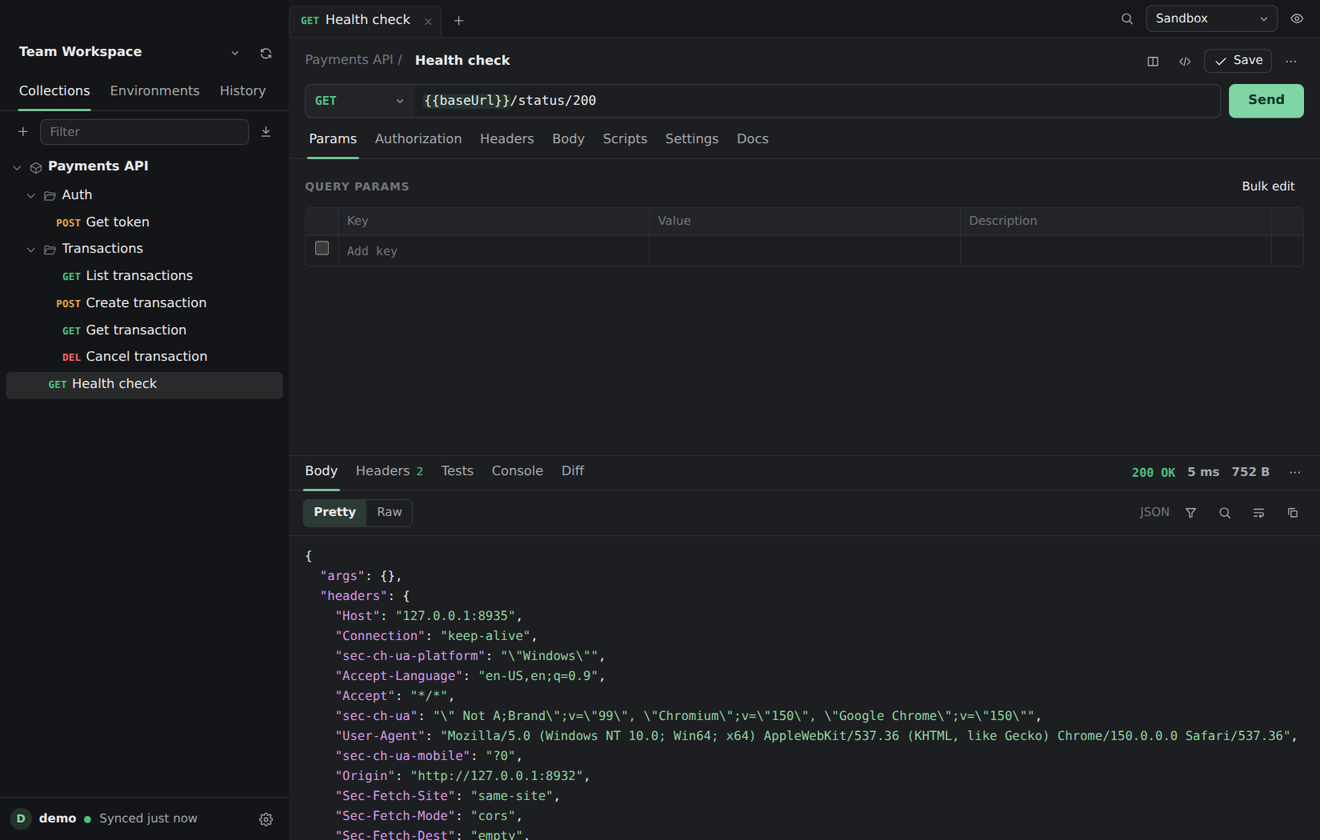Collapse the Transactions folder
The image size is (1320, 840).
point(31,250)
